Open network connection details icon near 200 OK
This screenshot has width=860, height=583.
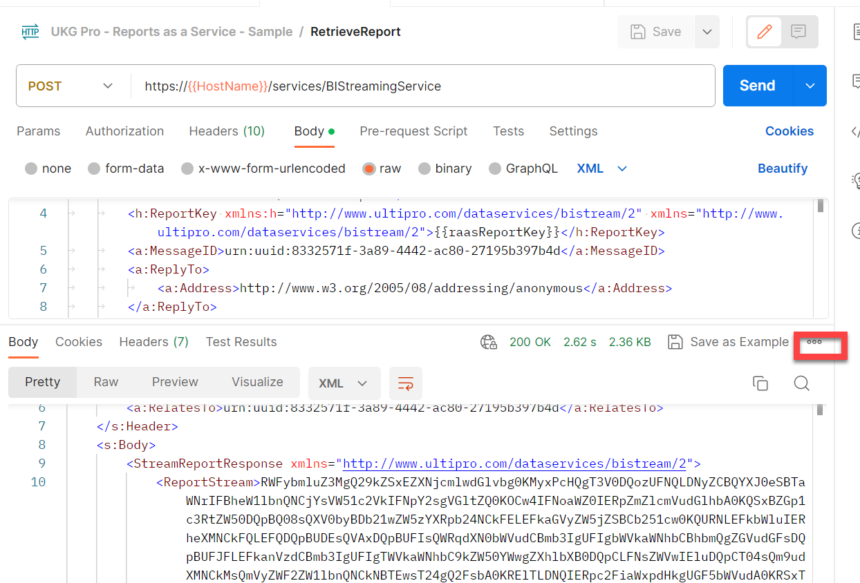(489, 341)
